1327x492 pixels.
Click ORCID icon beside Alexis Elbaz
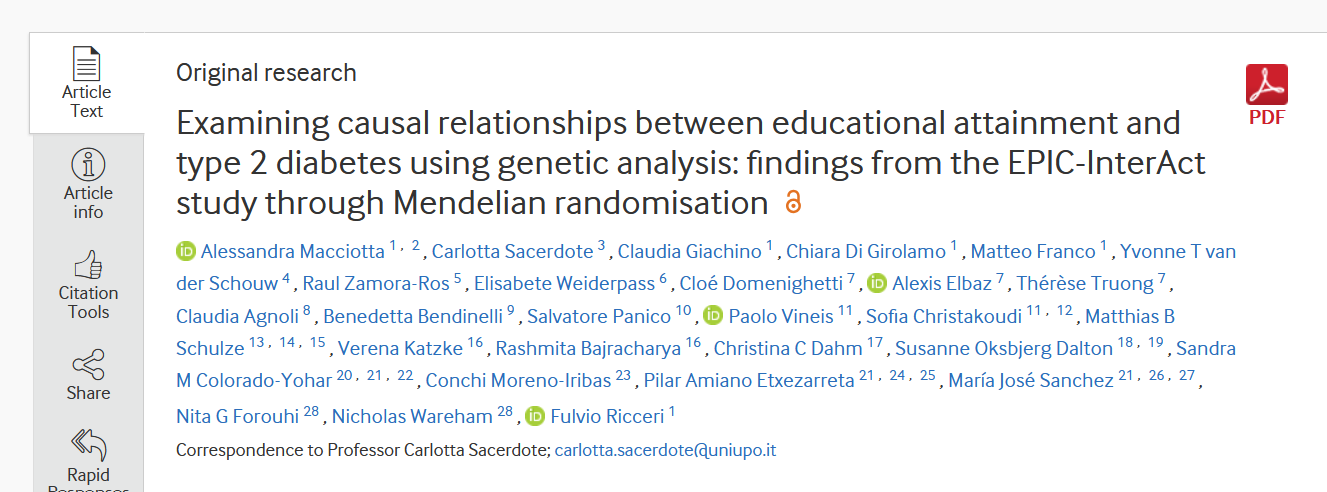pyautogui.click(x=877, y=283)
